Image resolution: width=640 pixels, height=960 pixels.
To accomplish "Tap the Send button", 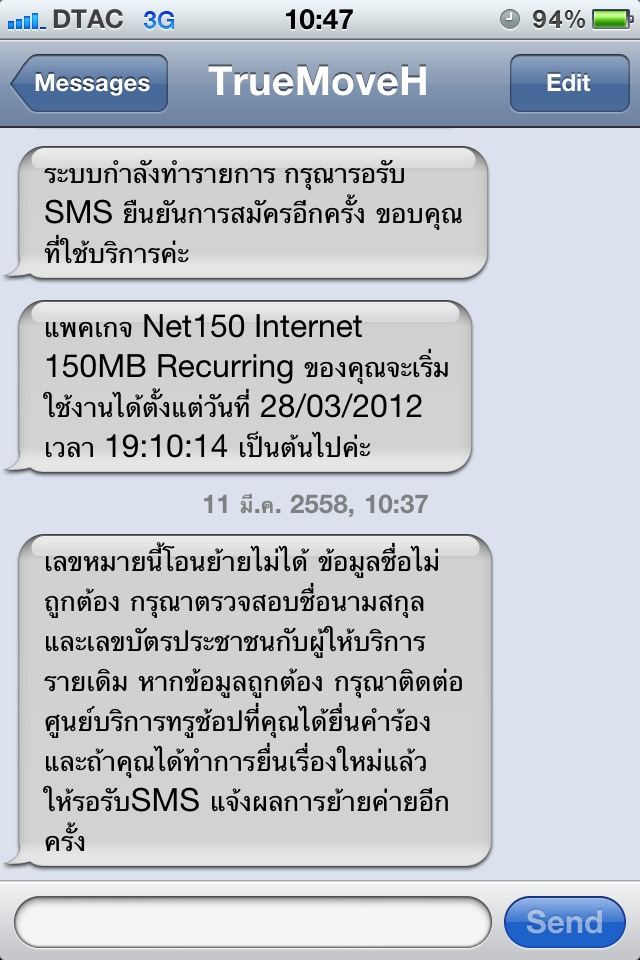I will (565, 922).
